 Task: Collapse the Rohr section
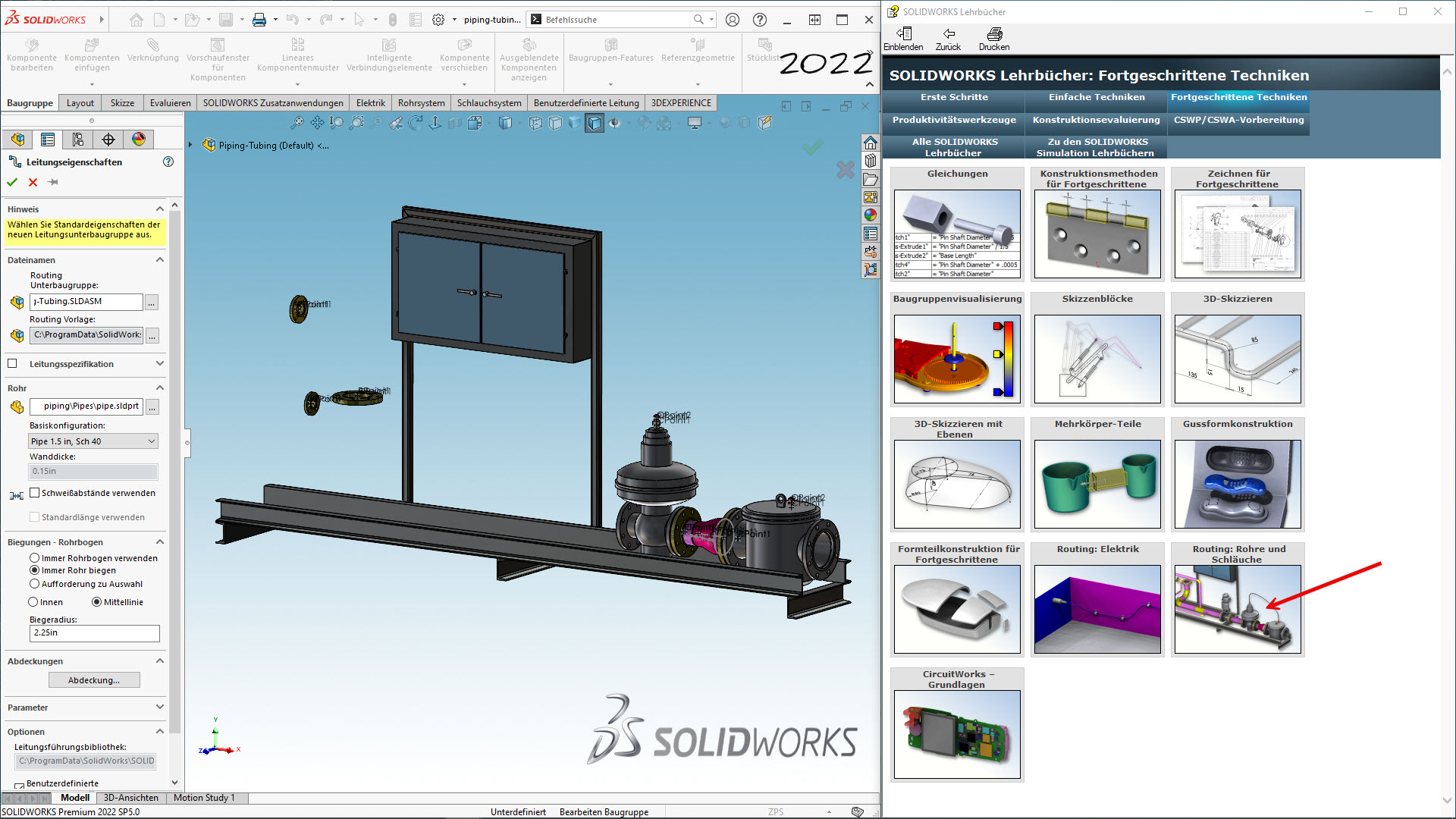(x=160, y=388)
